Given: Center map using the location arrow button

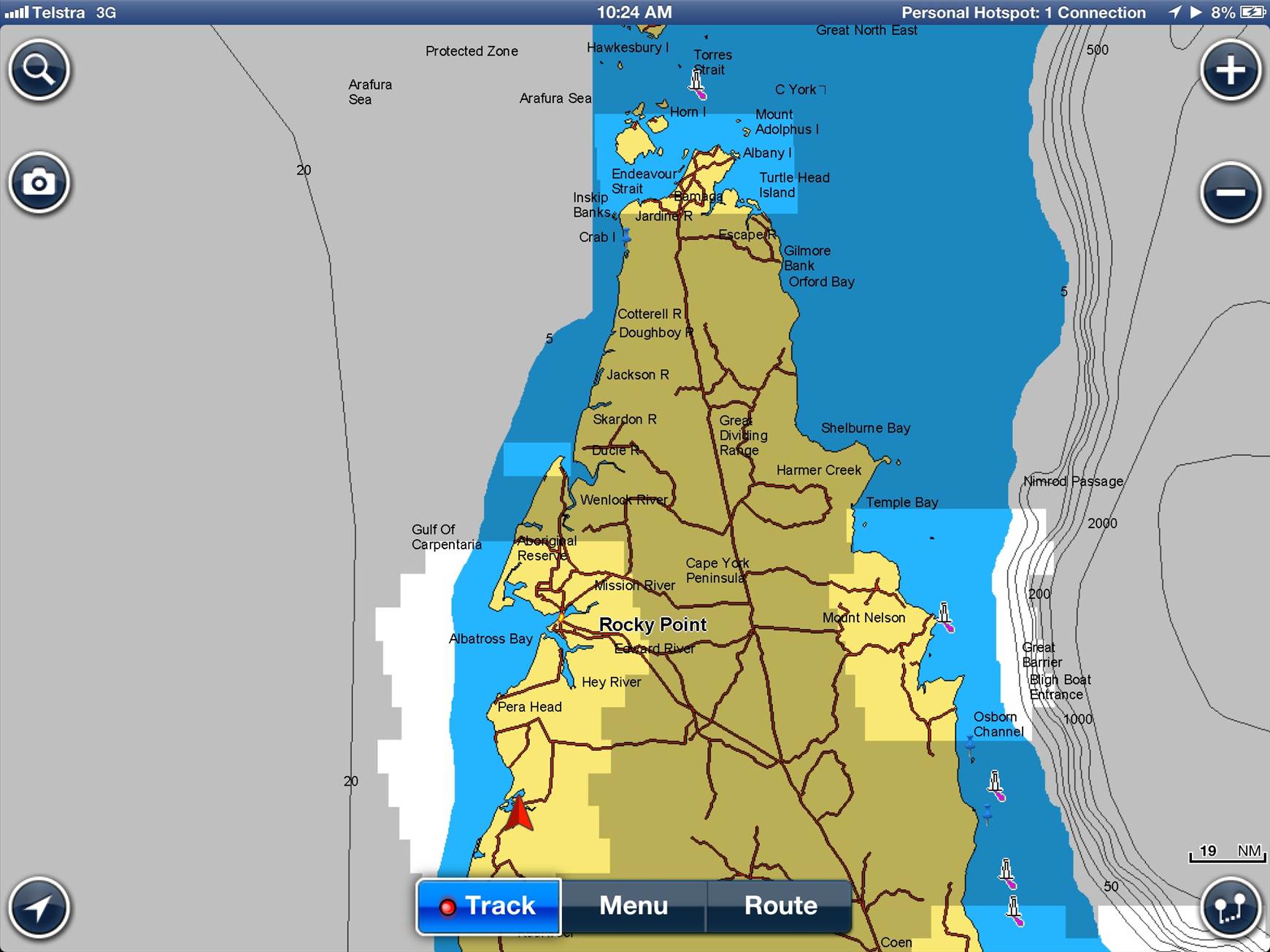Looking at the screenshot, I should (39, 908).
